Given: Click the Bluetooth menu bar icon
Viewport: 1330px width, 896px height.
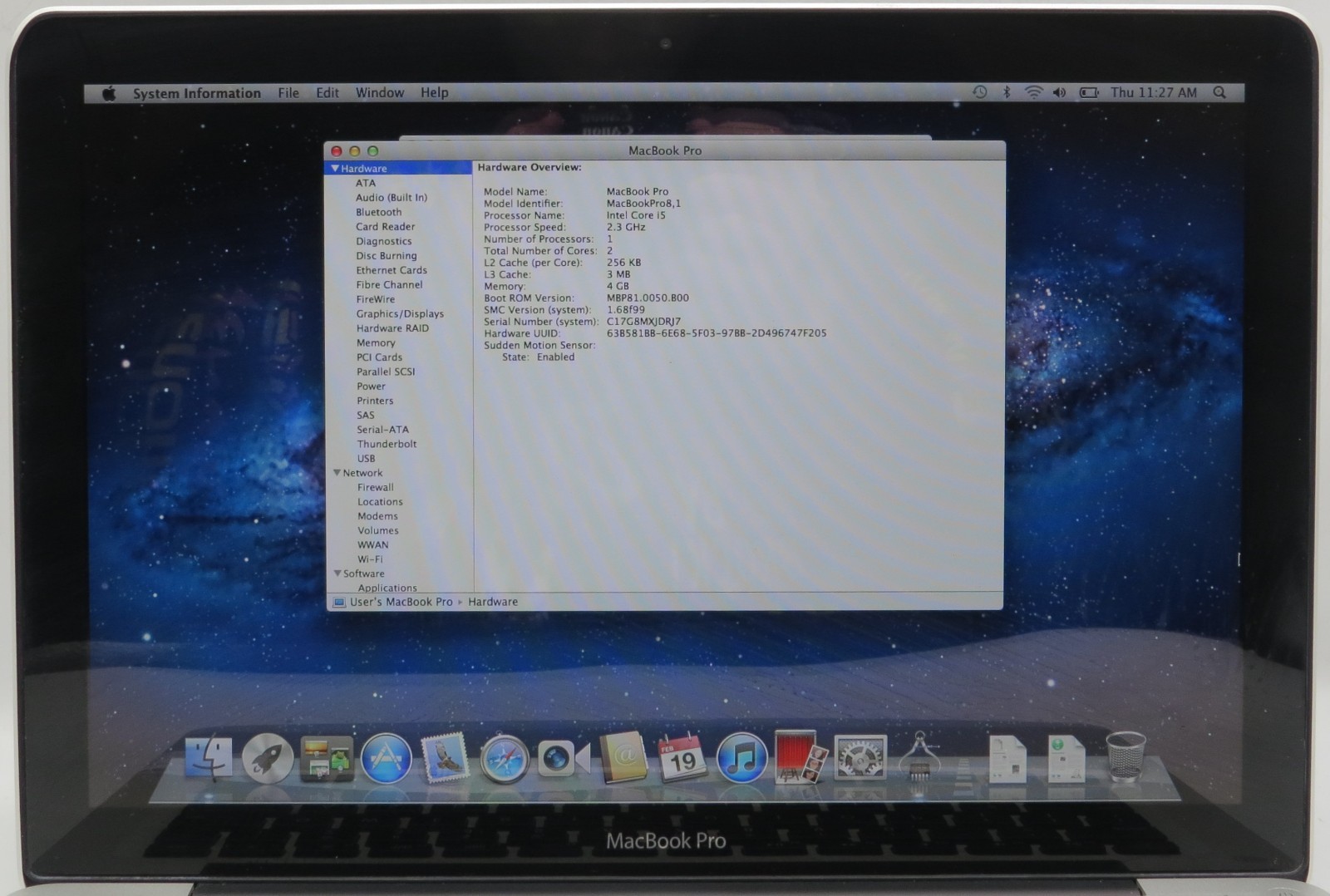Looking at the screenshot, I should [1006, 92].
